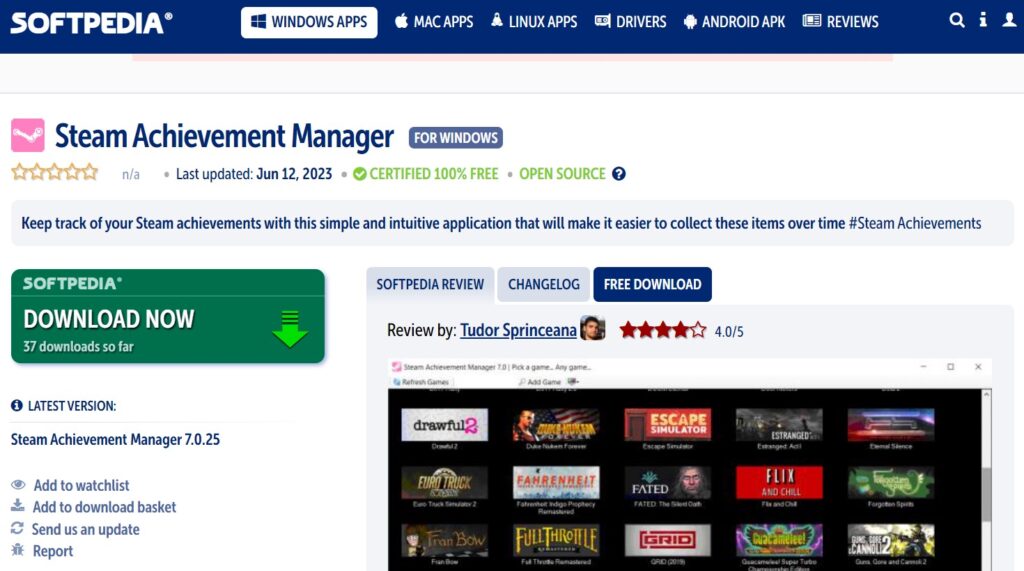Click Add to download basket link
The width and height of the screenshot is (1024, 571).
point(104,507)
